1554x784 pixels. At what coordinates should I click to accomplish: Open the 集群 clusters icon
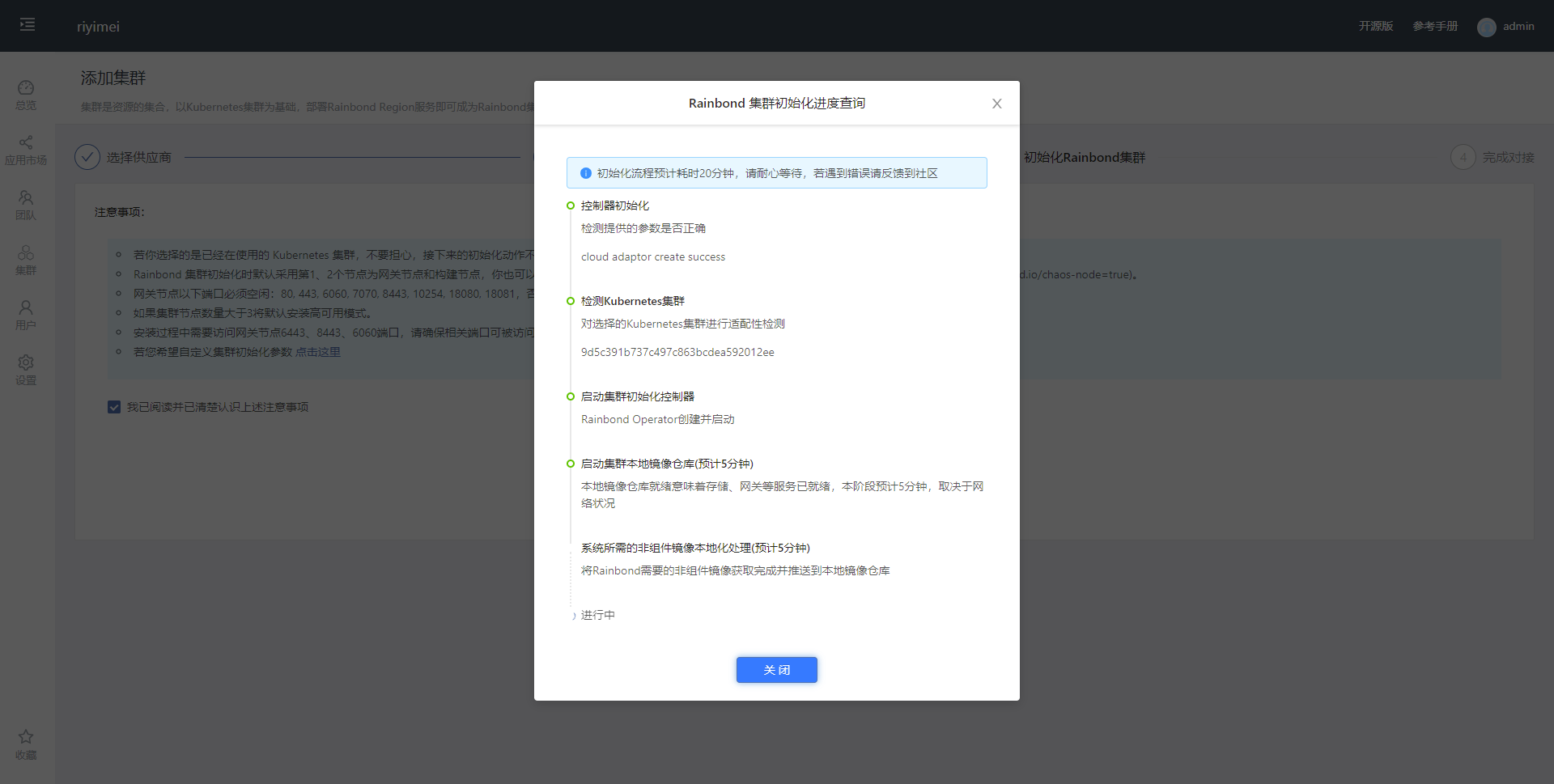coord(26,252)
